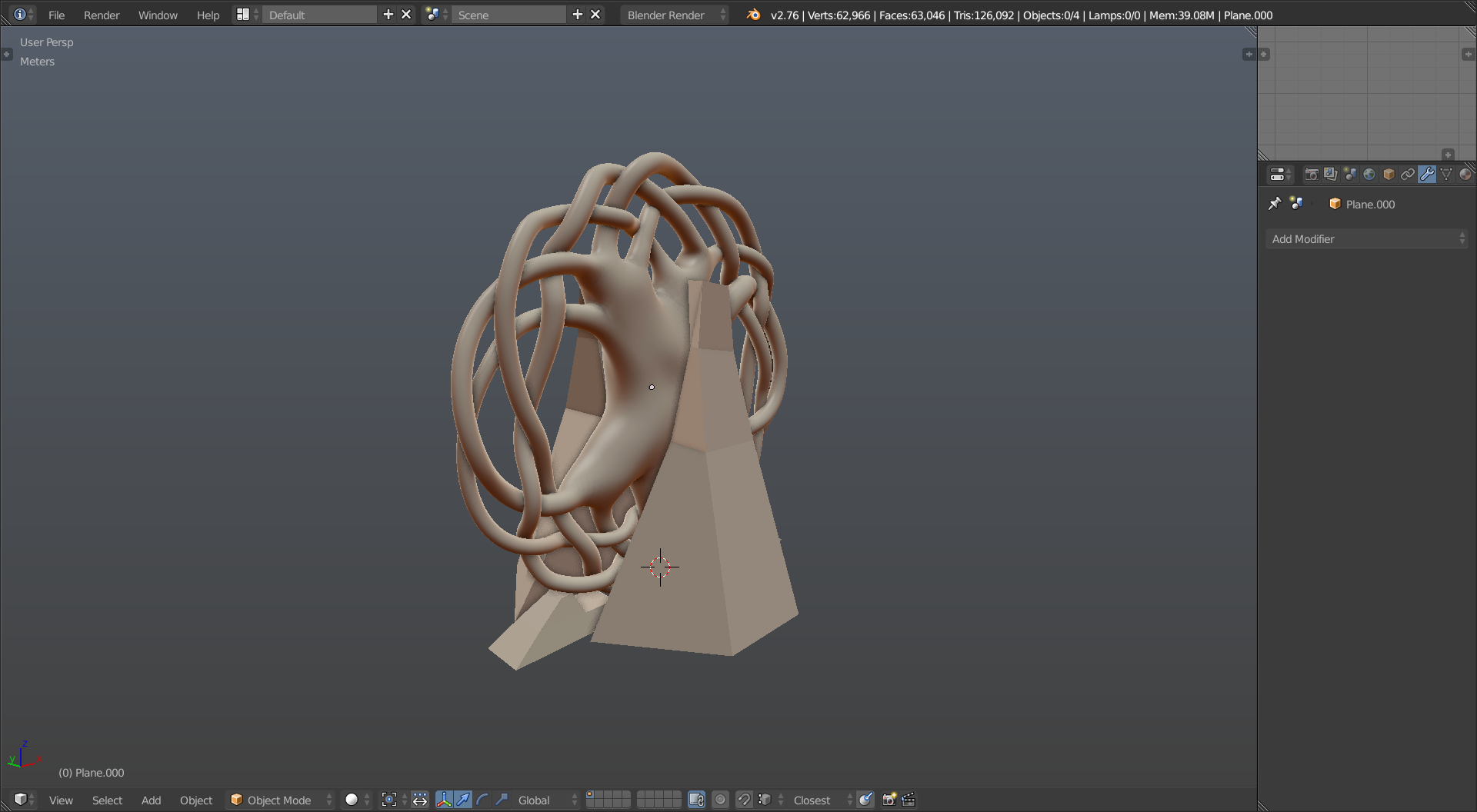Toggle proportional editing circle button

[x=720, y=800]
